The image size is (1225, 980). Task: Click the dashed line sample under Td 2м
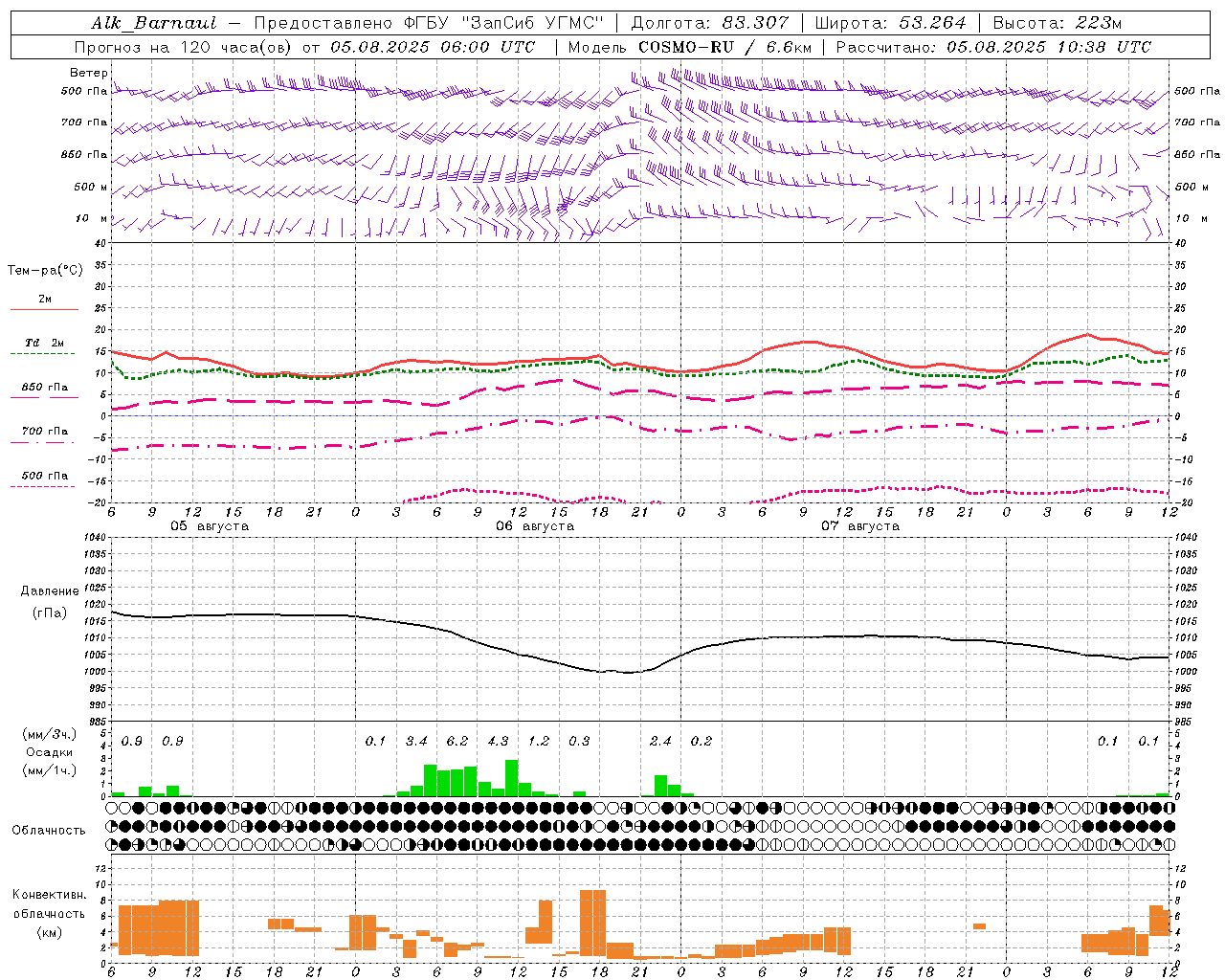(42, 354)
